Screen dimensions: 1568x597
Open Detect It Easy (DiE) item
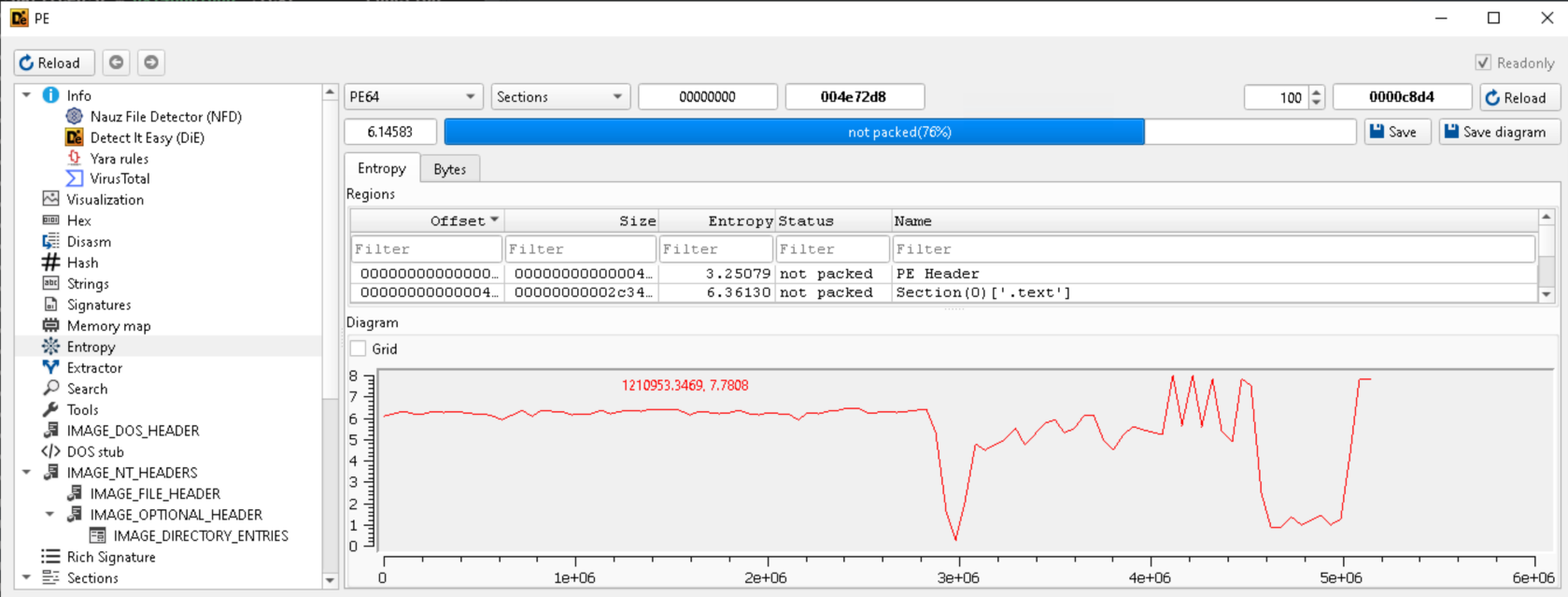click(x=147, y=137)
